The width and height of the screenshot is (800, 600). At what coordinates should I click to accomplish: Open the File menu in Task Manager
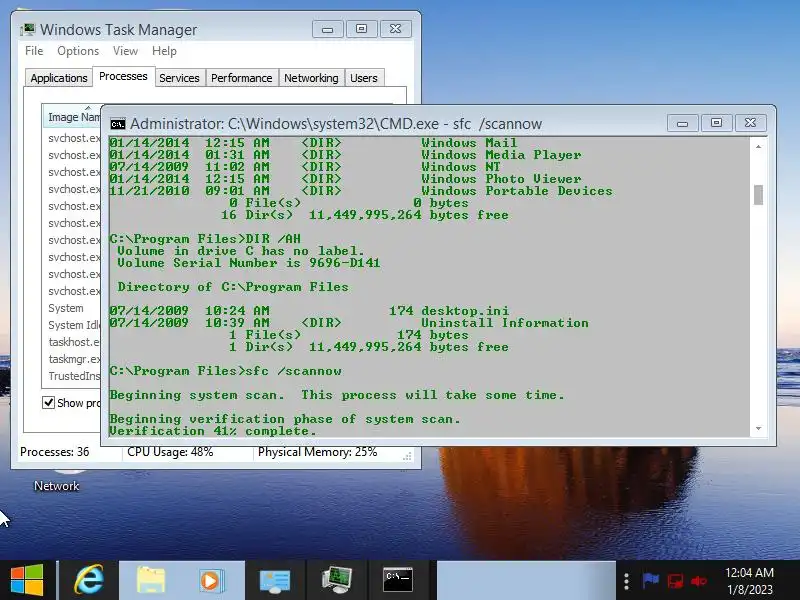click(x=34, y=51)
